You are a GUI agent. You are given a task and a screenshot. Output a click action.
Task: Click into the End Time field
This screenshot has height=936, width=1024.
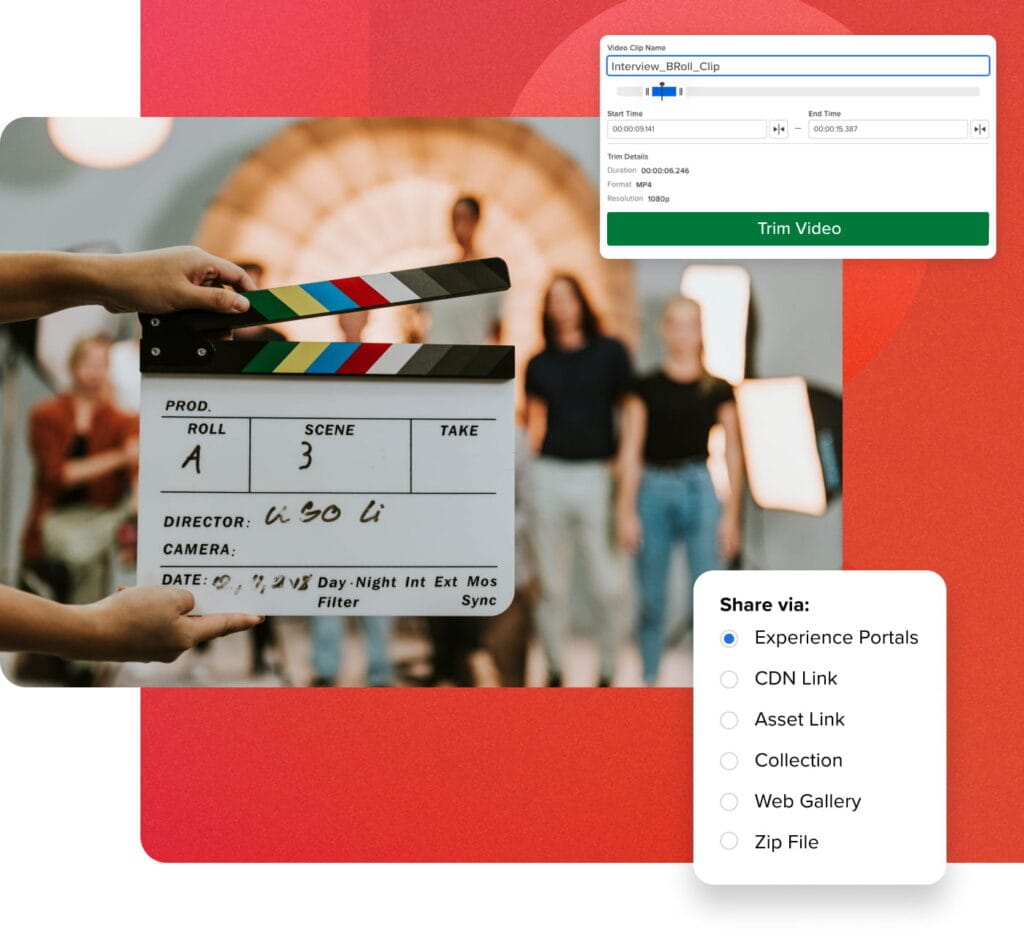[x=887, y=129]
